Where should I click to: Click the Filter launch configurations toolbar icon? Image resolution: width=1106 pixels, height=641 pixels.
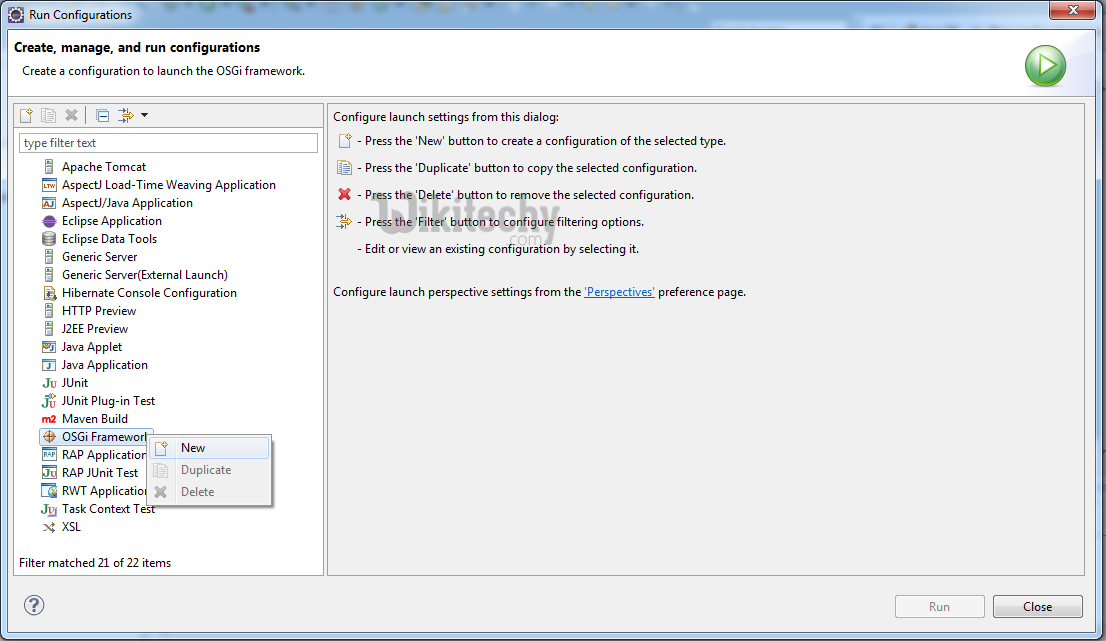126,116
